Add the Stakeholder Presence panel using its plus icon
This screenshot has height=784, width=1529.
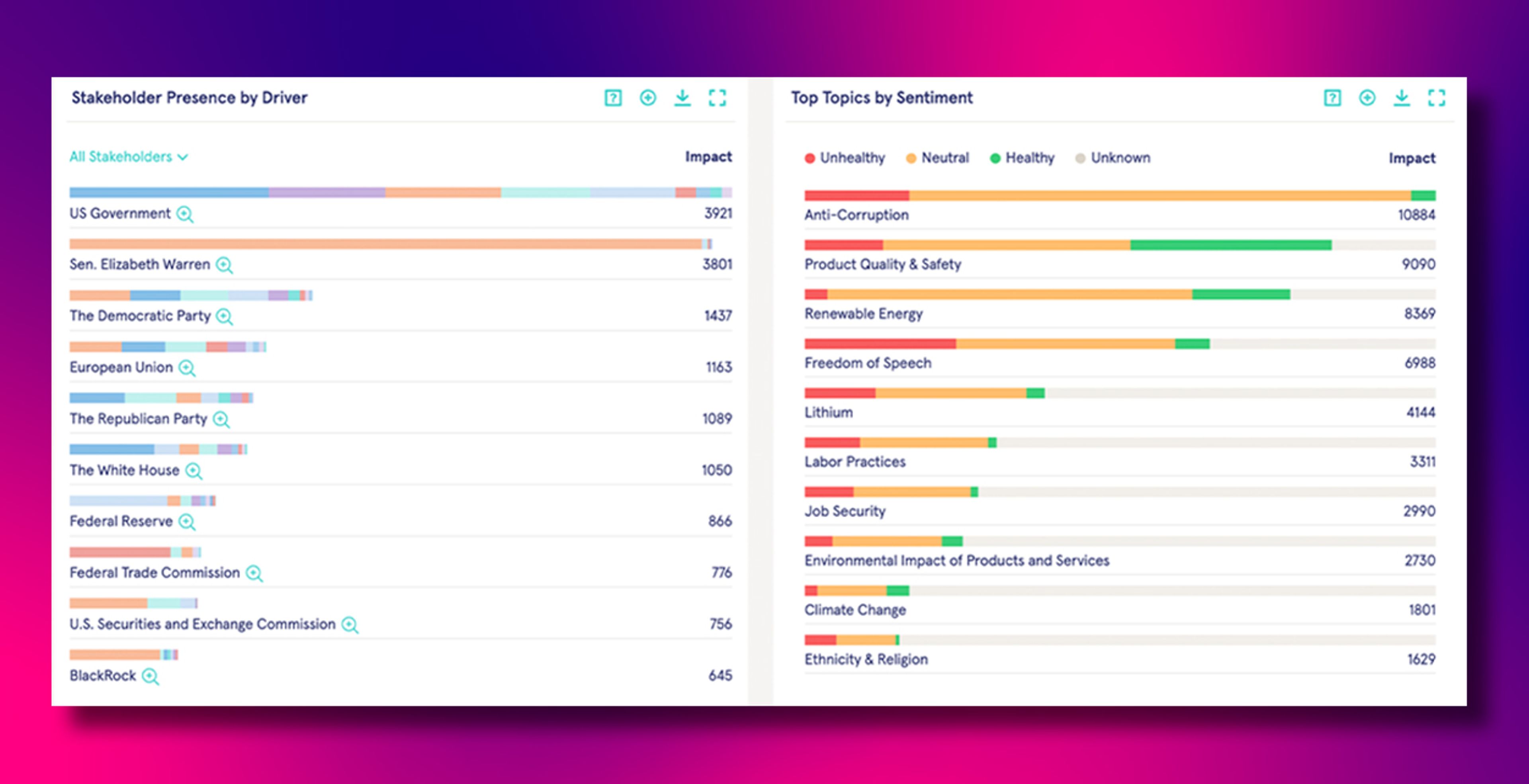point(647,98)
